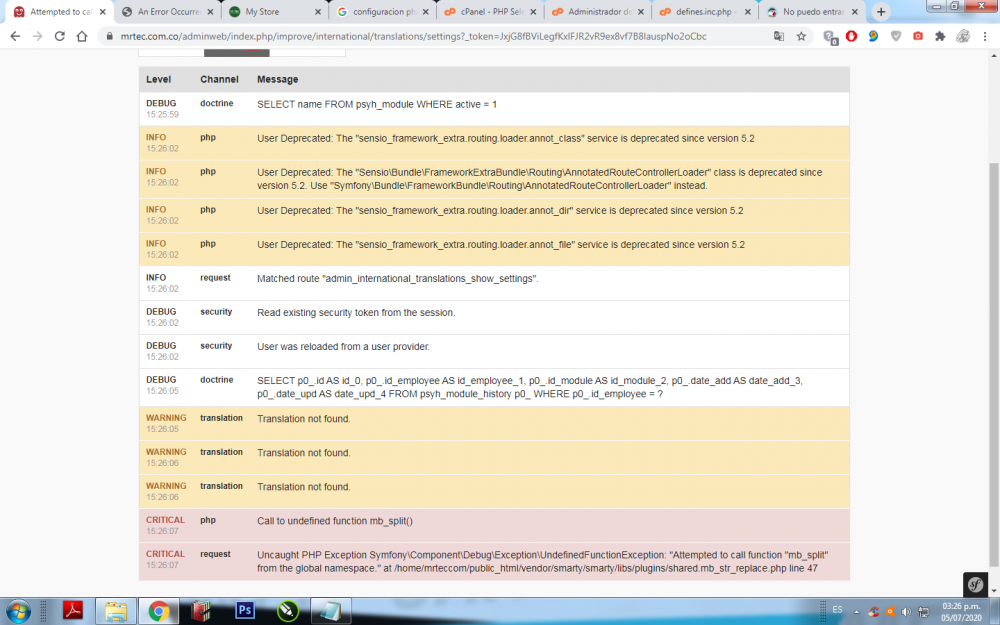
Task: Open the gray checkmark shield extension
Action: (895, 36)
